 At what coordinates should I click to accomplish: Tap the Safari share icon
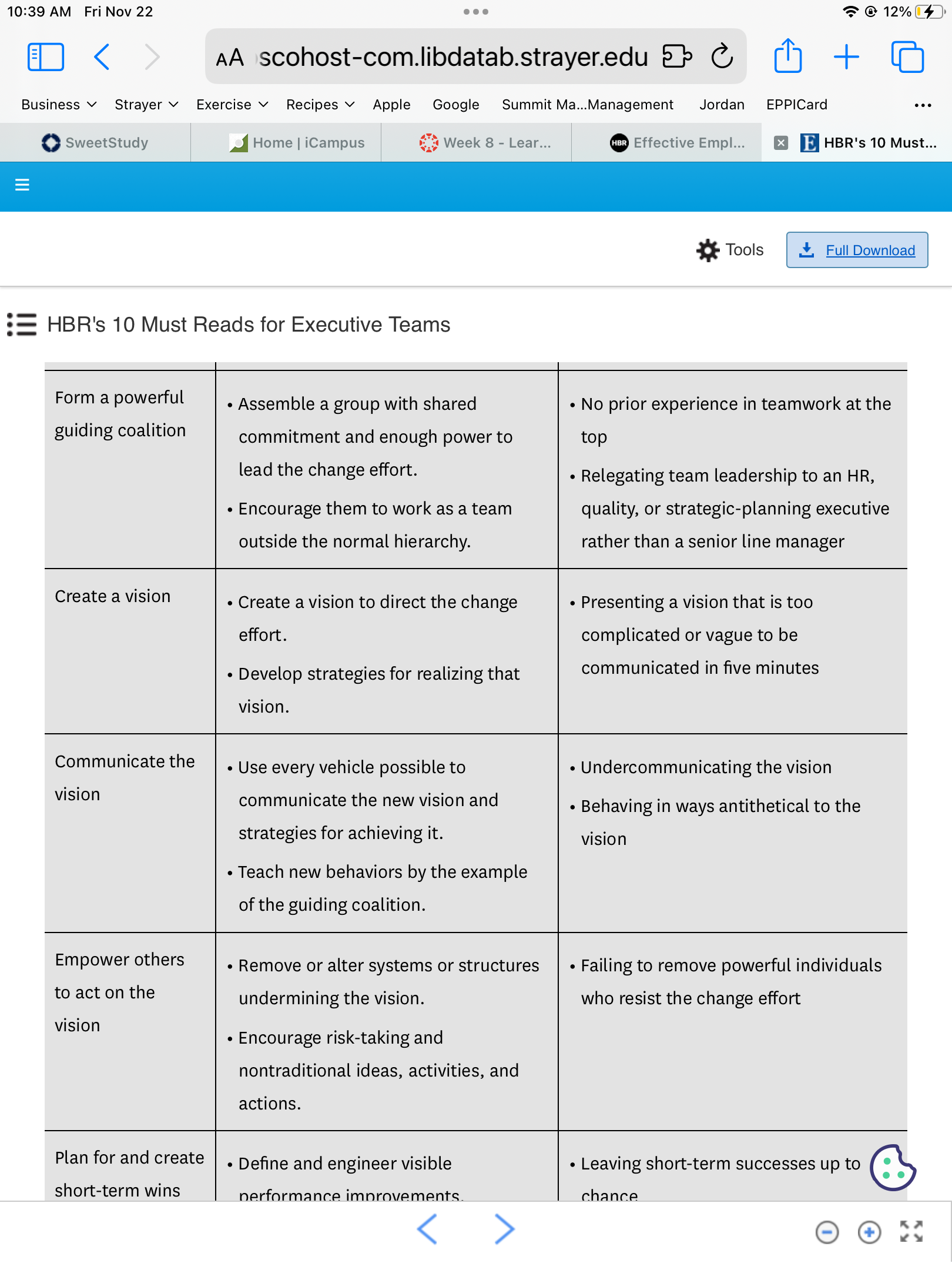point(787,56)
